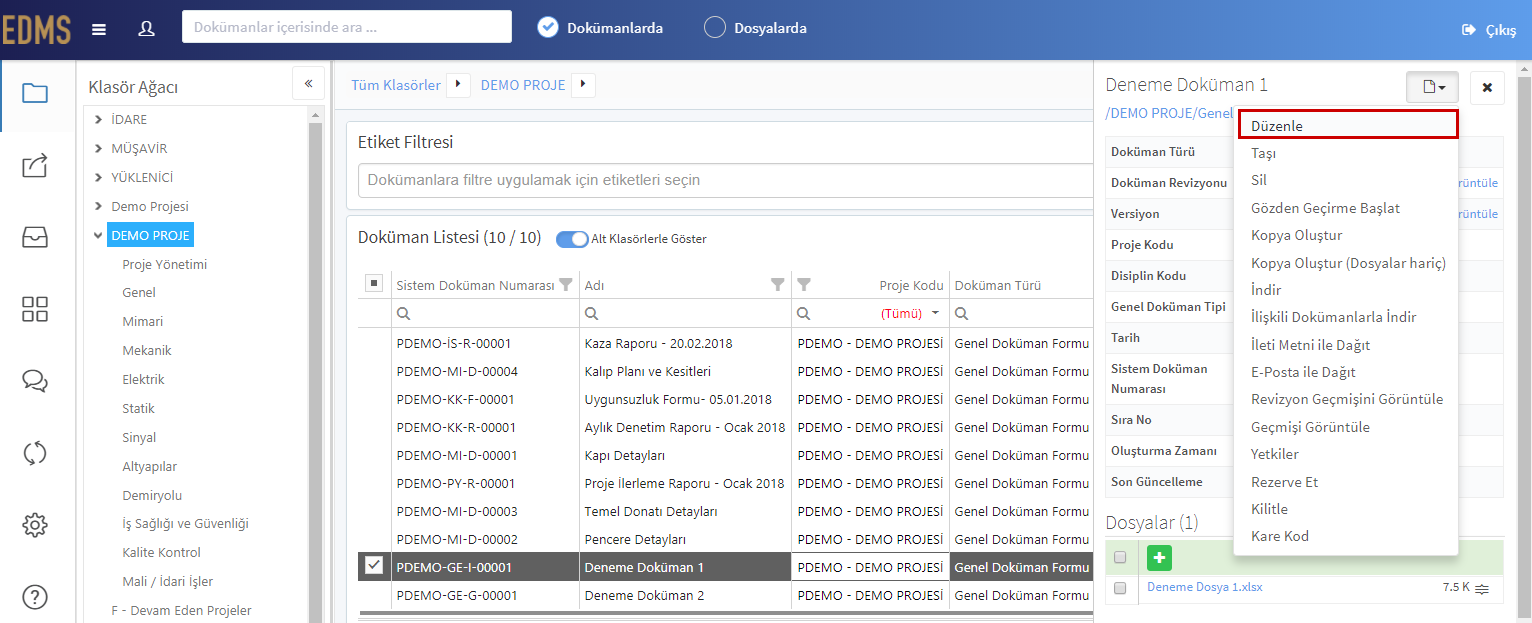Click the filter icon on Adı column
Image resolution: width=1532 pixels, height=623 pixels.
[x=778, y=285]
